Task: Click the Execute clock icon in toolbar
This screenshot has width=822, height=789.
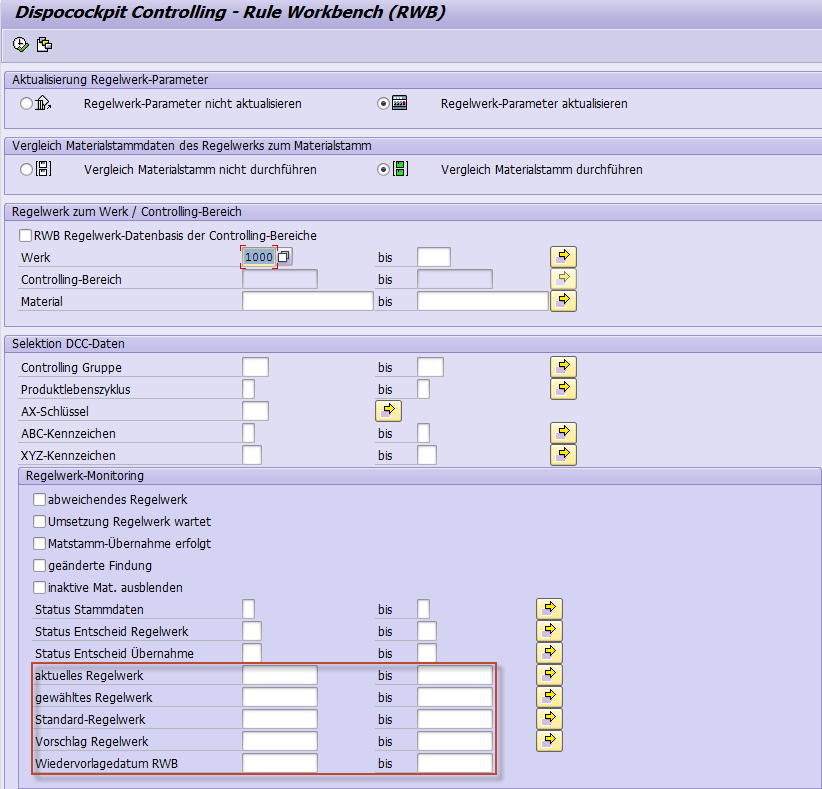Action: click(x=20, y=44)
